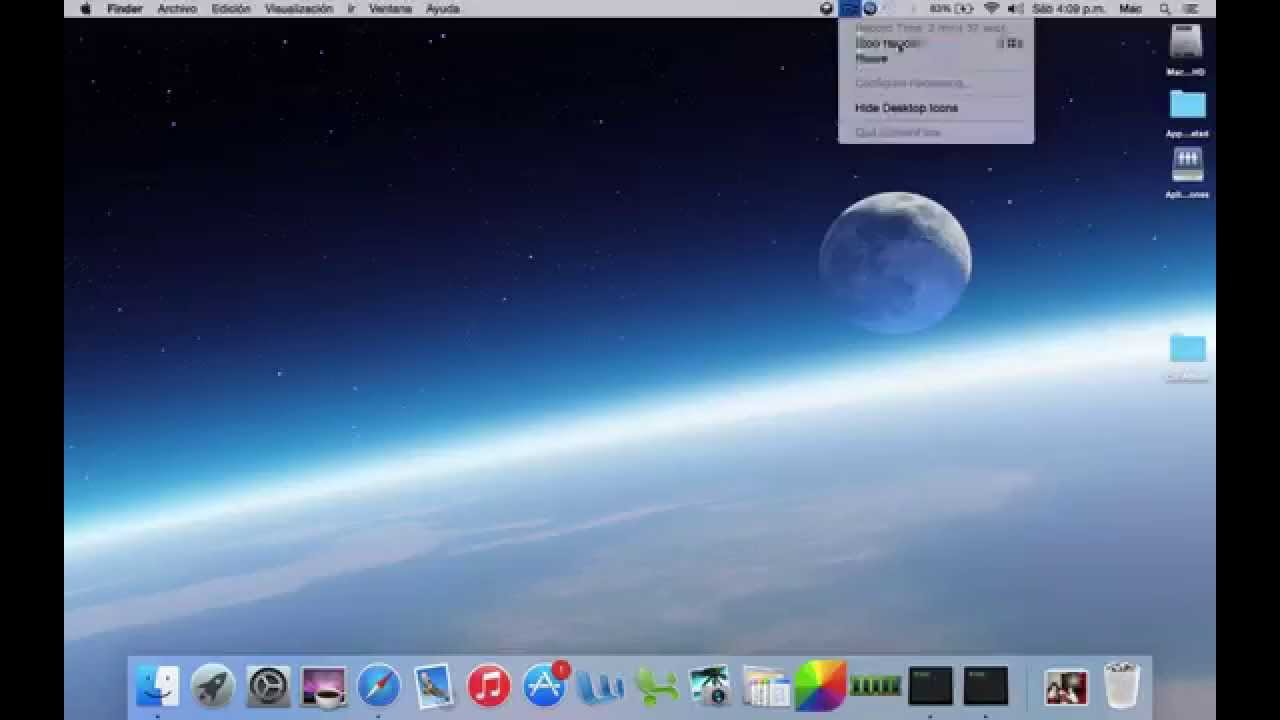The width and height of the screenshot is (1280, 720).
Task: Open the Trash in the Dock
Action: (1122, 685)
